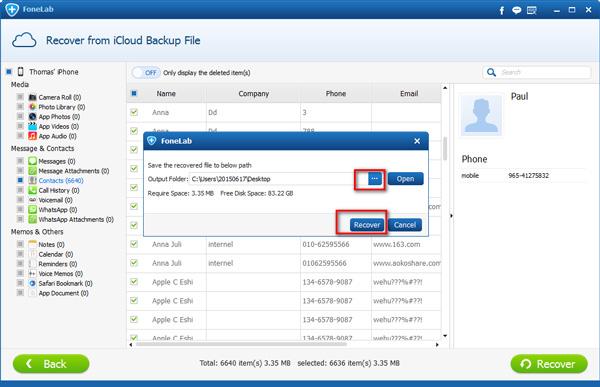Sort by the Name column header
Screen dimensions: 600x387
166,93
